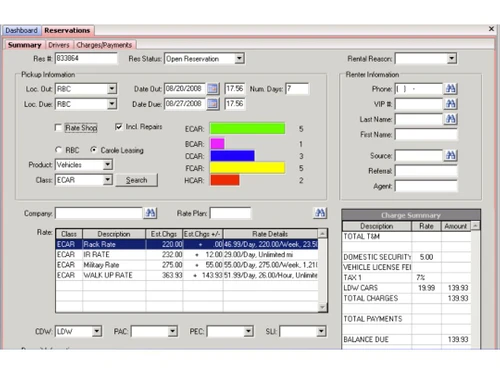This screenshot has height=375, width=500.
Task: Search Rate Plan with binoculars icon
Action: pyautogui.click(x=320, y=213)
